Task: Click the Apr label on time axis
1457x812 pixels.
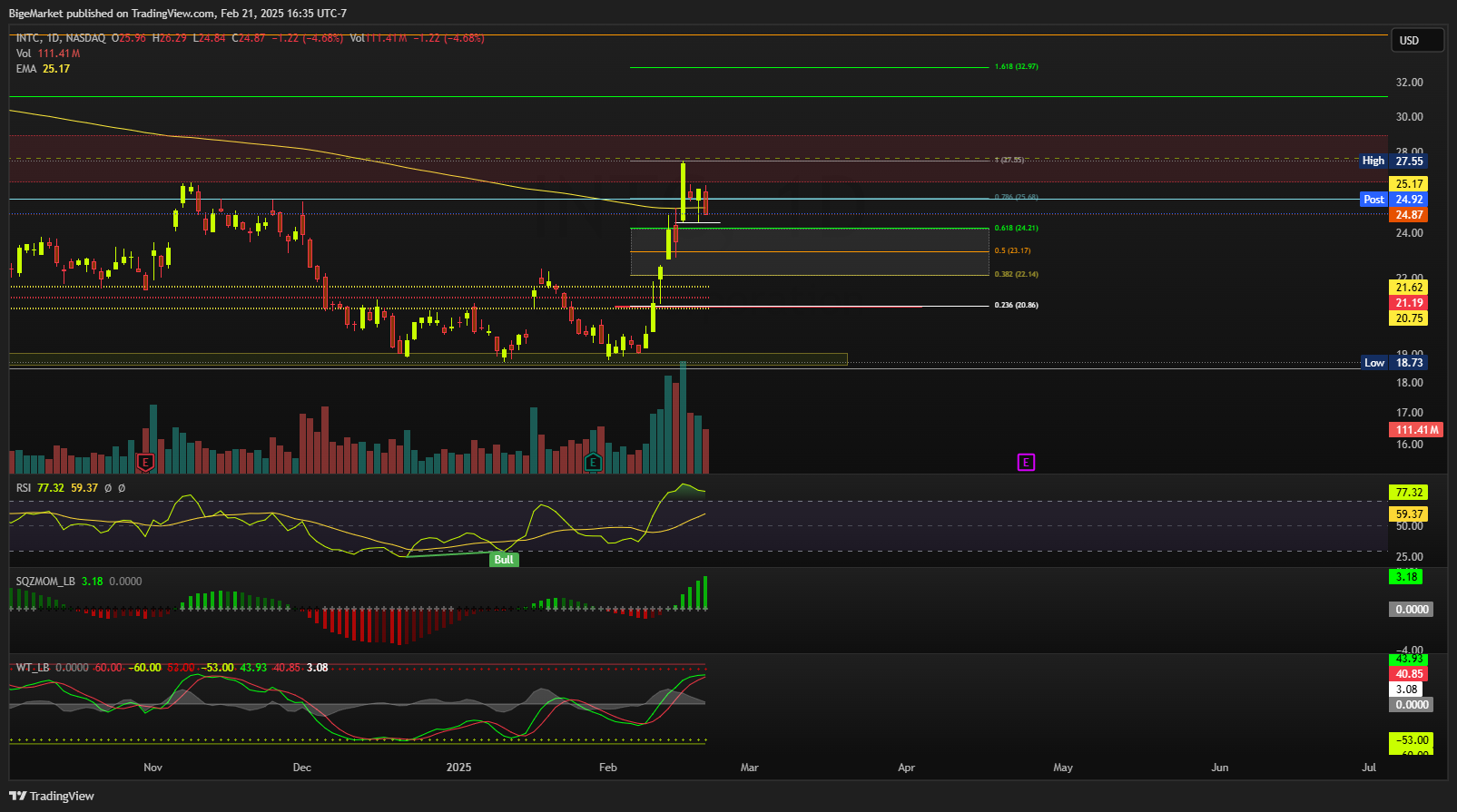Action: click(x=907, y=768)
